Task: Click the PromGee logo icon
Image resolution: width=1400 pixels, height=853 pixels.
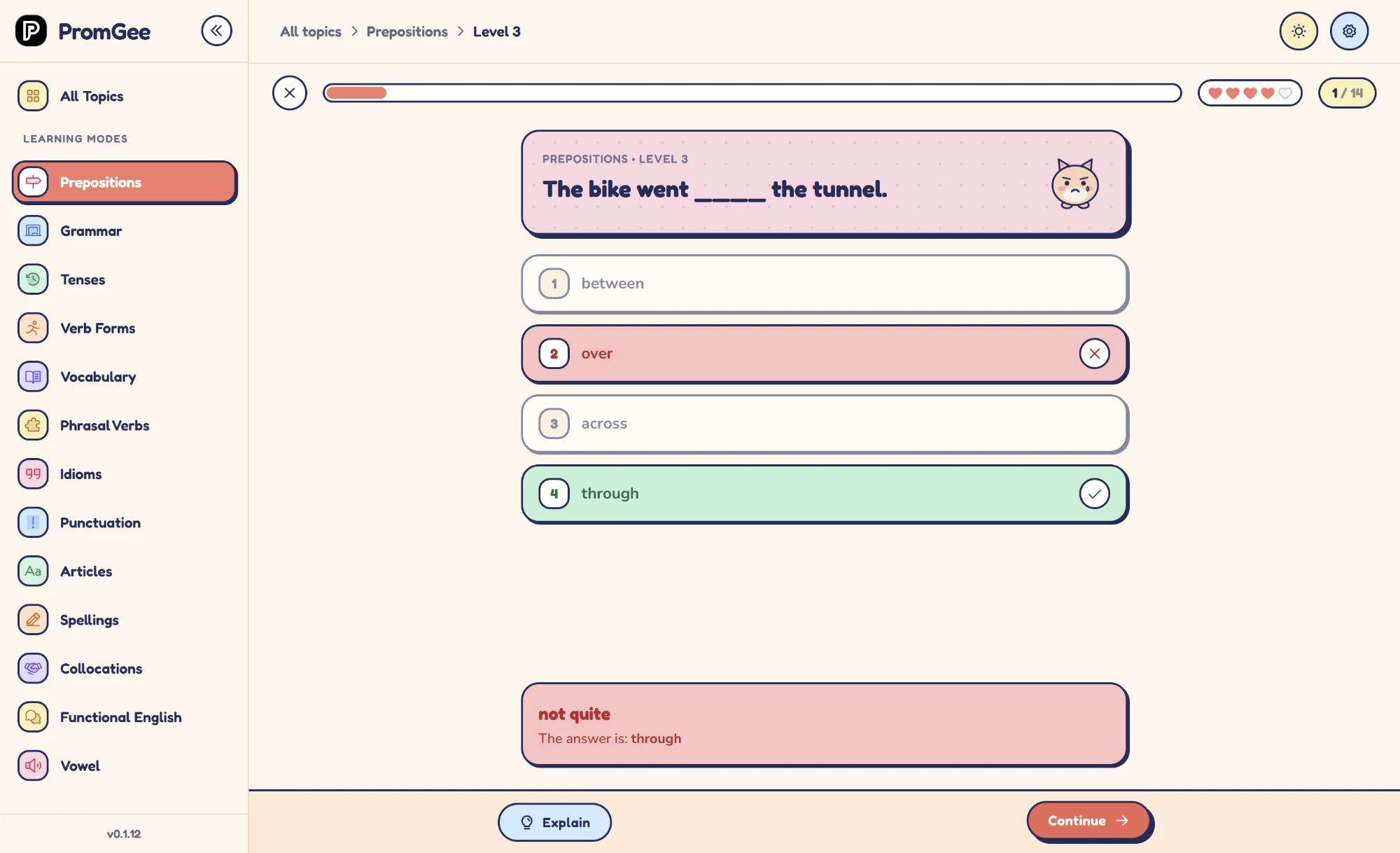Action: [x=31, y=31]
